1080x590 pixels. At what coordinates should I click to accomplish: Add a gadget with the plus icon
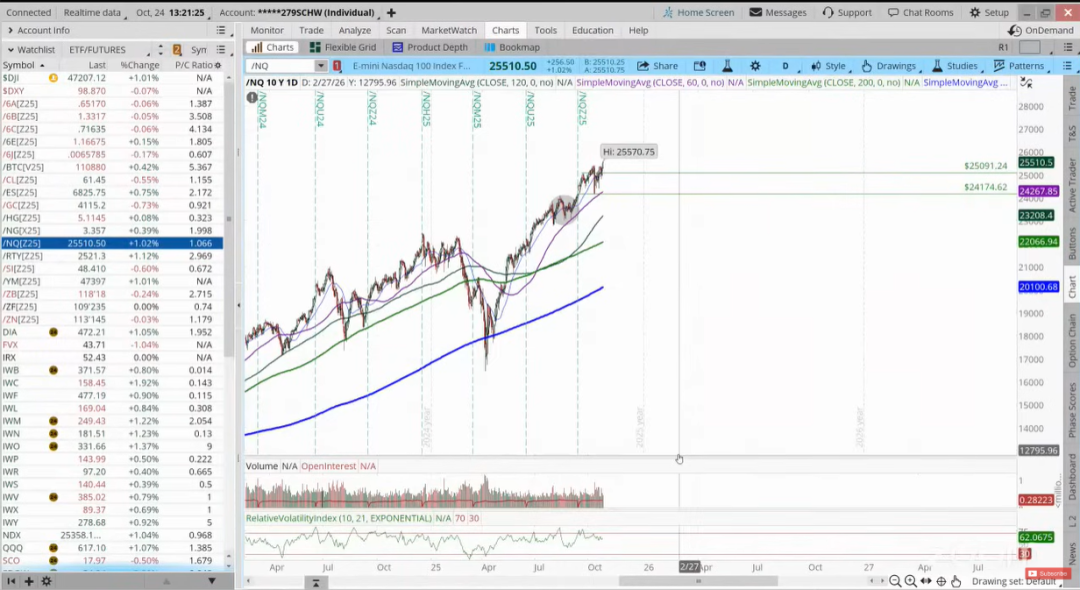tap(29, 582)
